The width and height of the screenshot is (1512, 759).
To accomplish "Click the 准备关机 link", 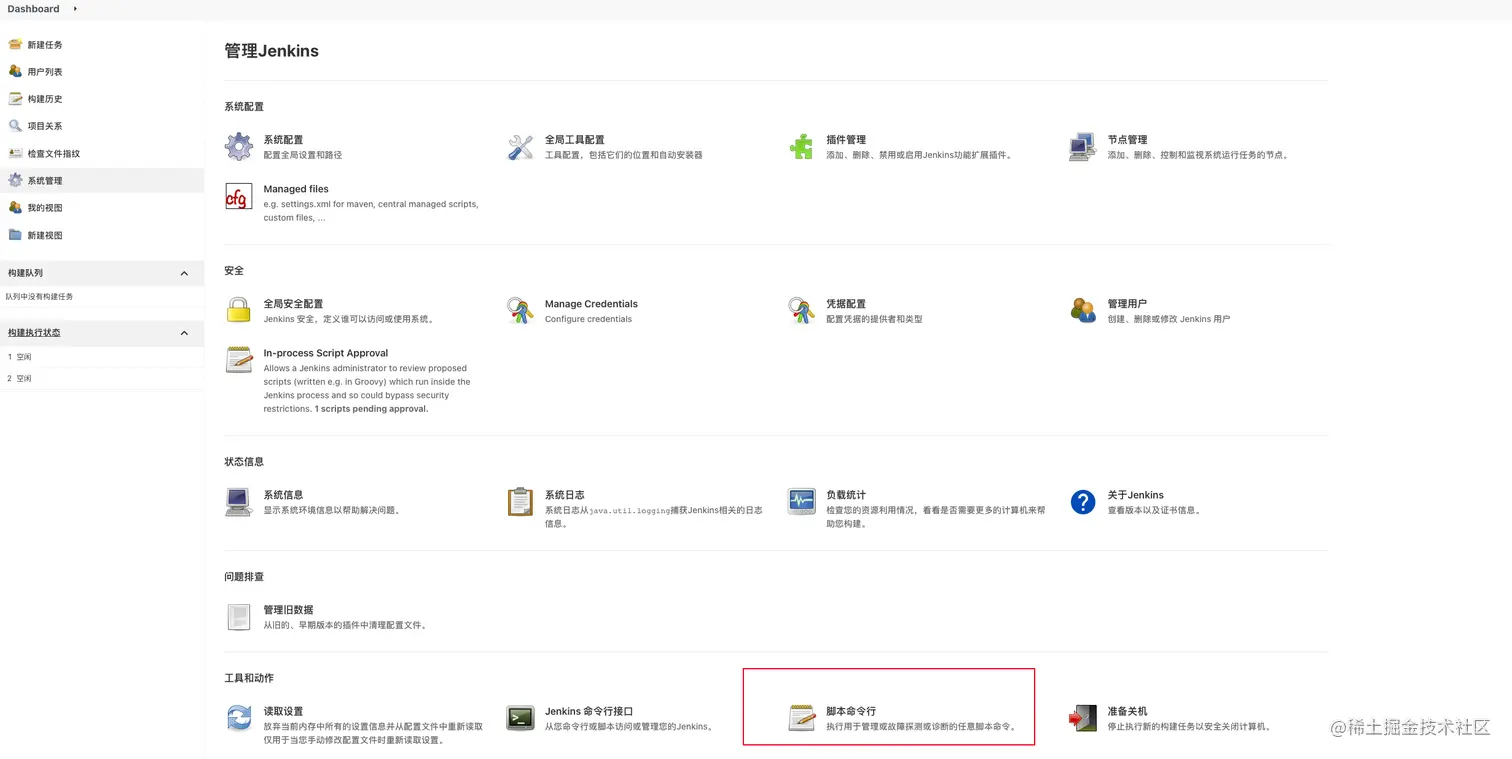I will coord(1127,711).
